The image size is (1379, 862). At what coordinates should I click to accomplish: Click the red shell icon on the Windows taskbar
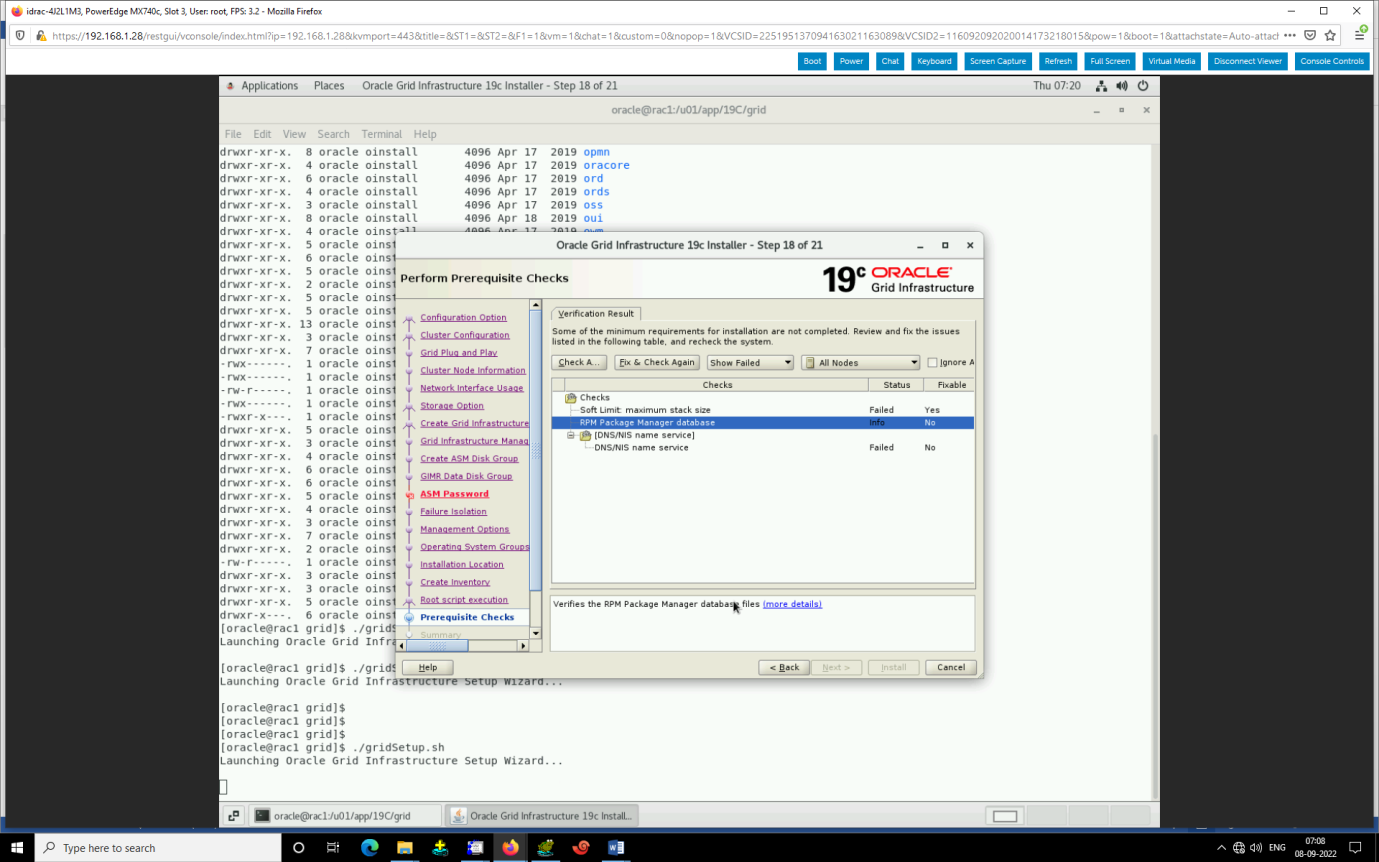coord(581,847)
